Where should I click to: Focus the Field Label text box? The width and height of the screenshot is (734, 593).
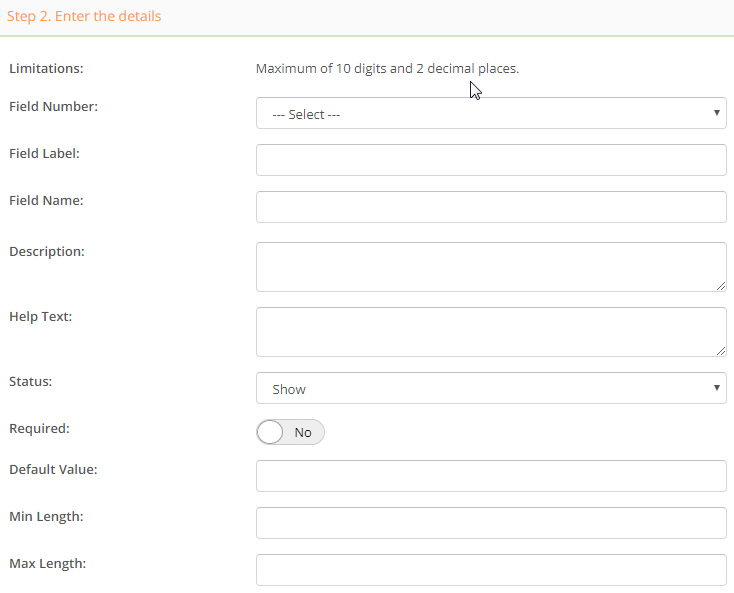pos(491,160)
